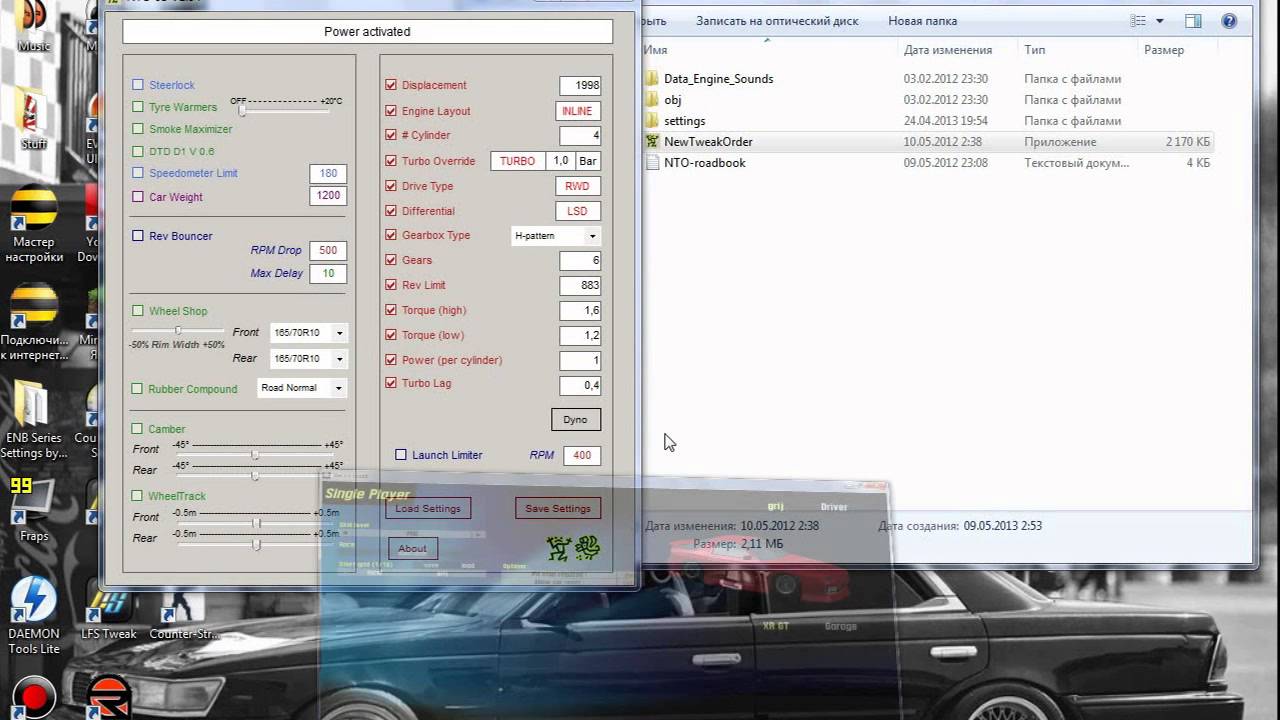Select the settings folder icon in Explorer
This screenshot has height=720, width=1280.
[653, 121]
